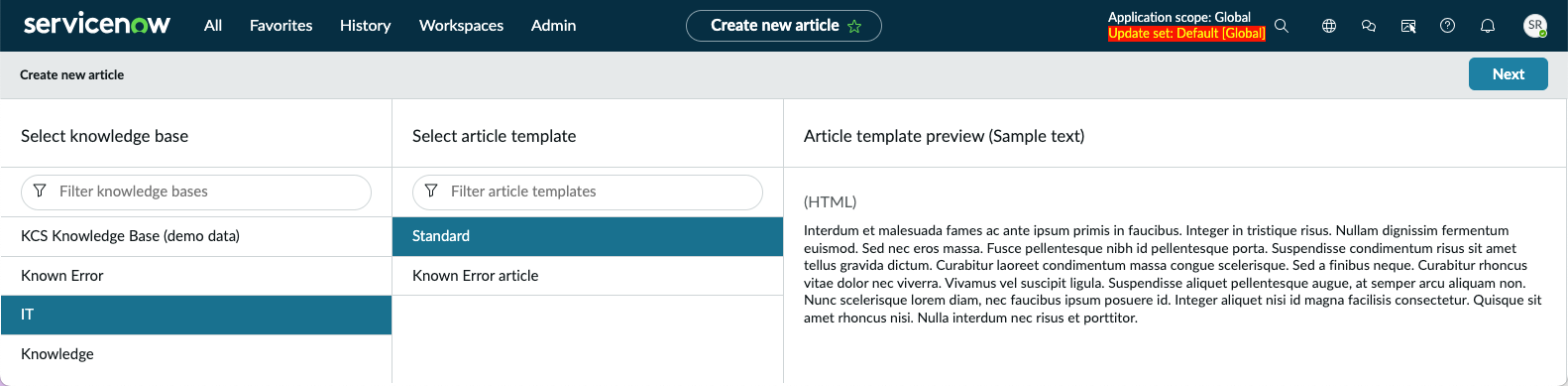
Task: Open the globe scope selector
Action: tap(1329, 26)
